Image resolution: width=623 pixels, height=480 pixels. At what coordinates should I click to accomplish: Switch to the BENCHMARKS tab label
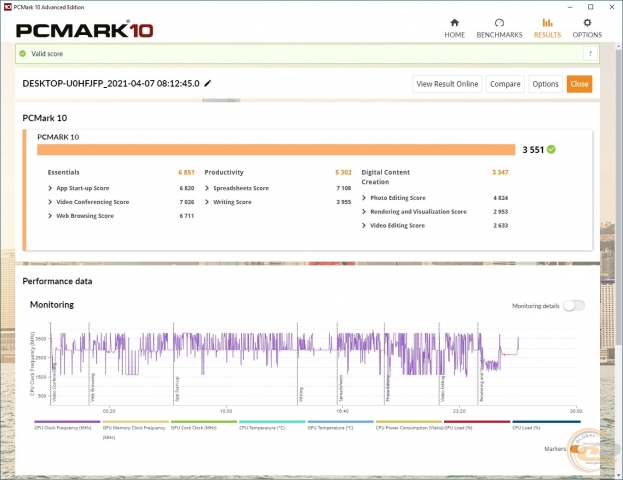tap(499, 35)
